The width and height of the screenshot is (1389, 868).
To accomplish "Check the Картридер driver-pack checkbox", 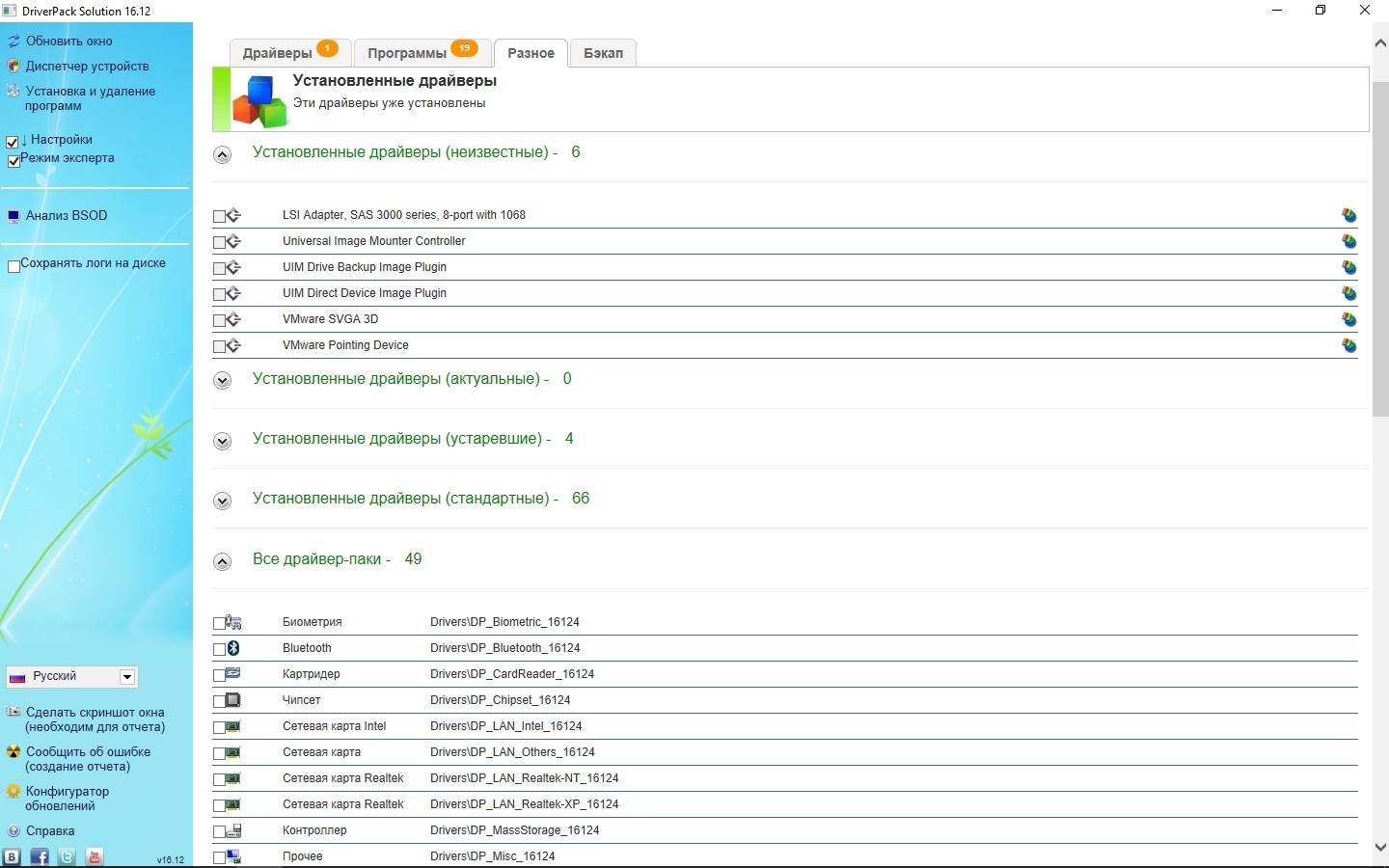I will (219, 675).
